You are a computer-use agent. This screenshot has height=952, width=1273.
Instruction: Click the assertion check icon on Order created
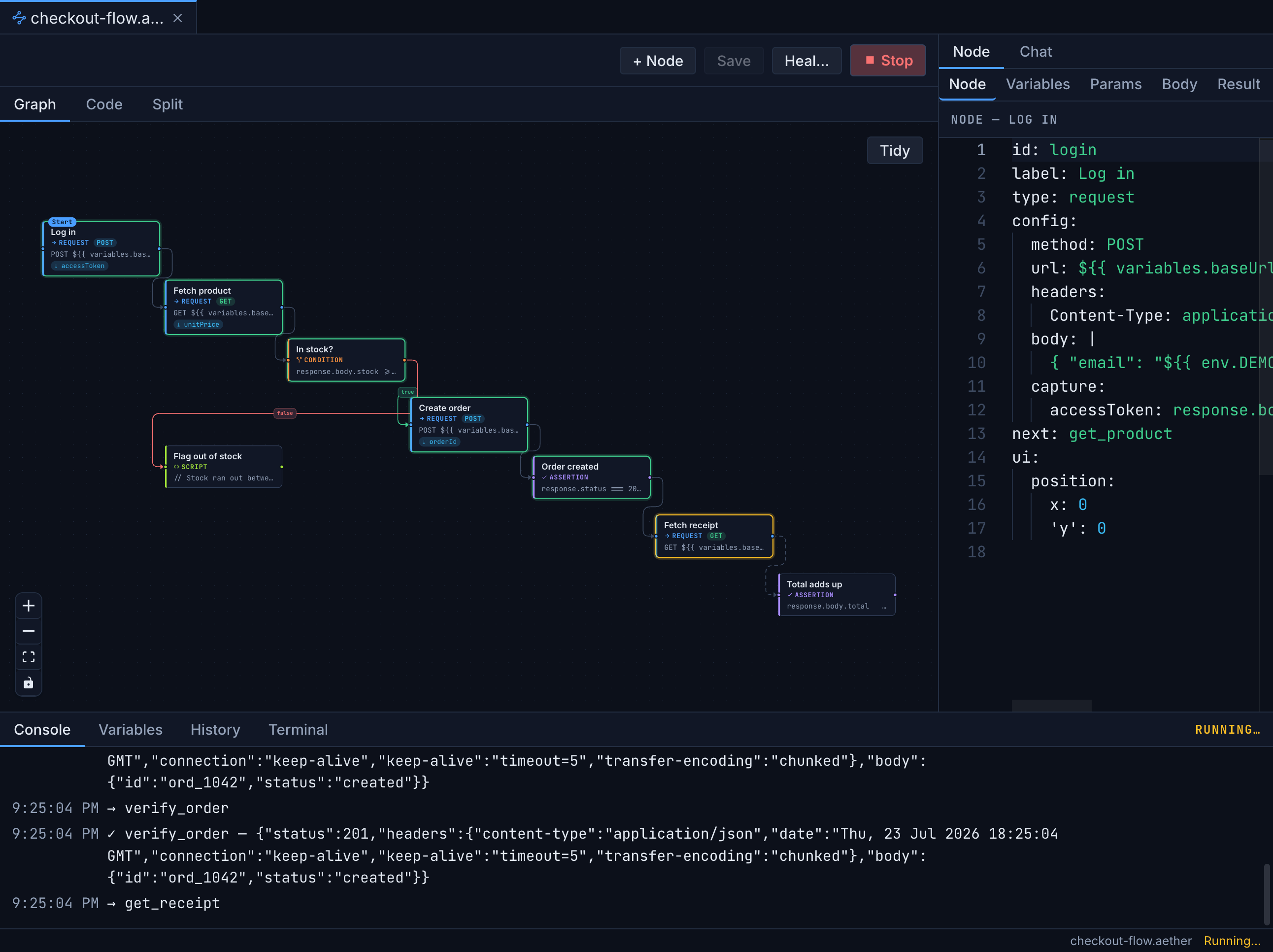pos(544,477)
